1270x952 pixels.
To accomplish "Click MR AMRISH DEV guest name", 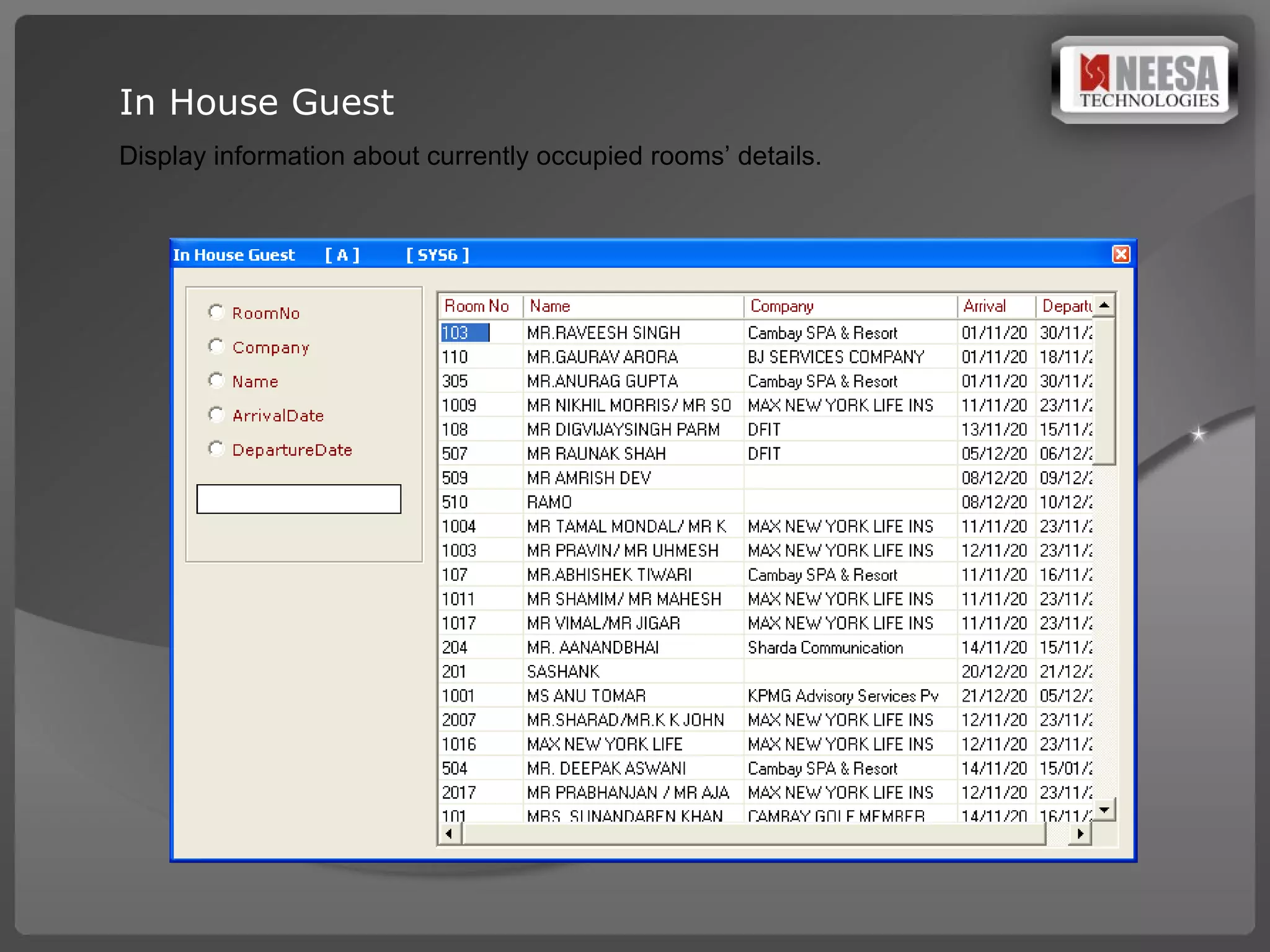I will 589,478.
